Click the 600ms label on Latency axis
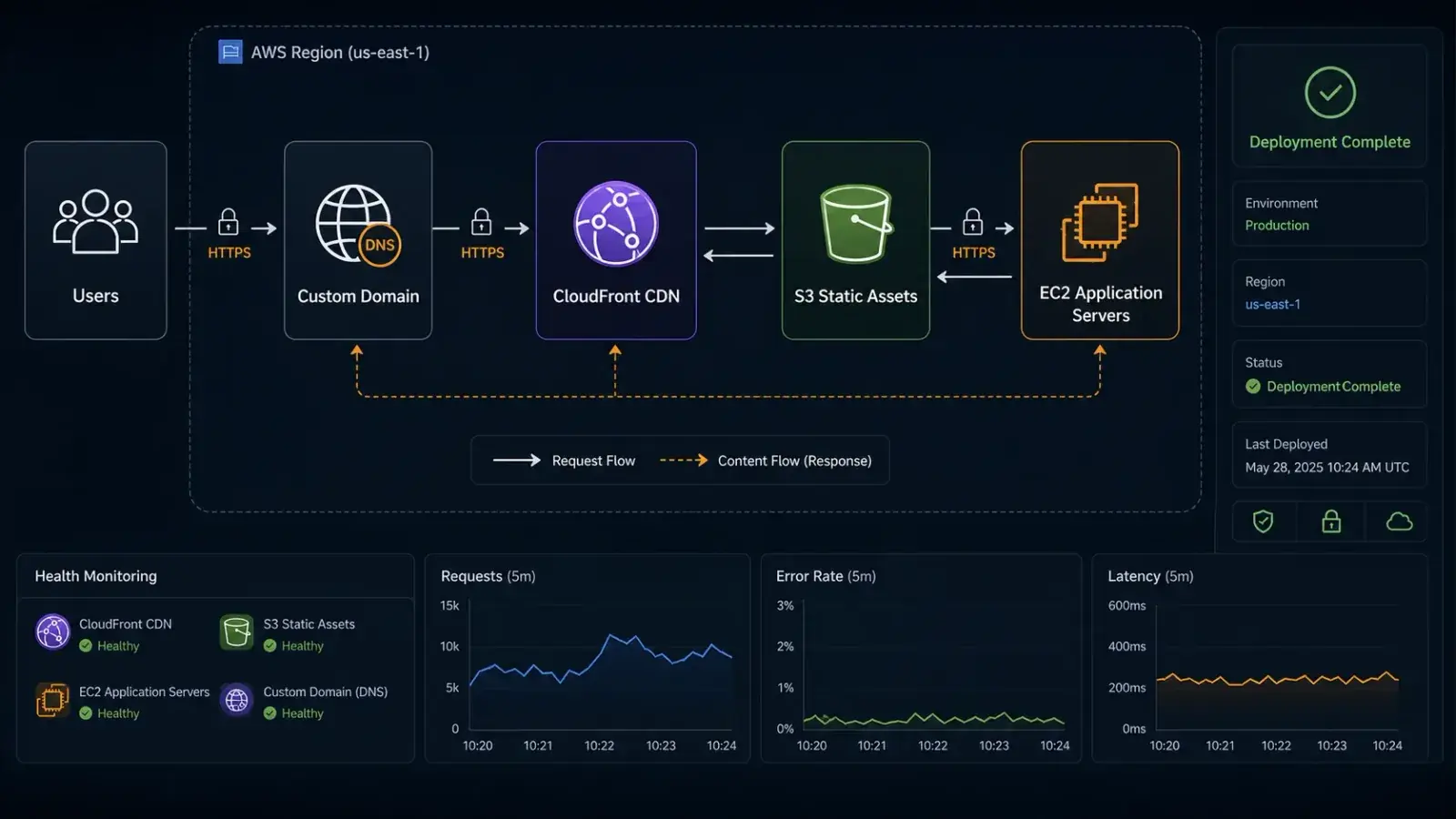Screen dimensions: 1456x819 click(x=1127, y=605)
